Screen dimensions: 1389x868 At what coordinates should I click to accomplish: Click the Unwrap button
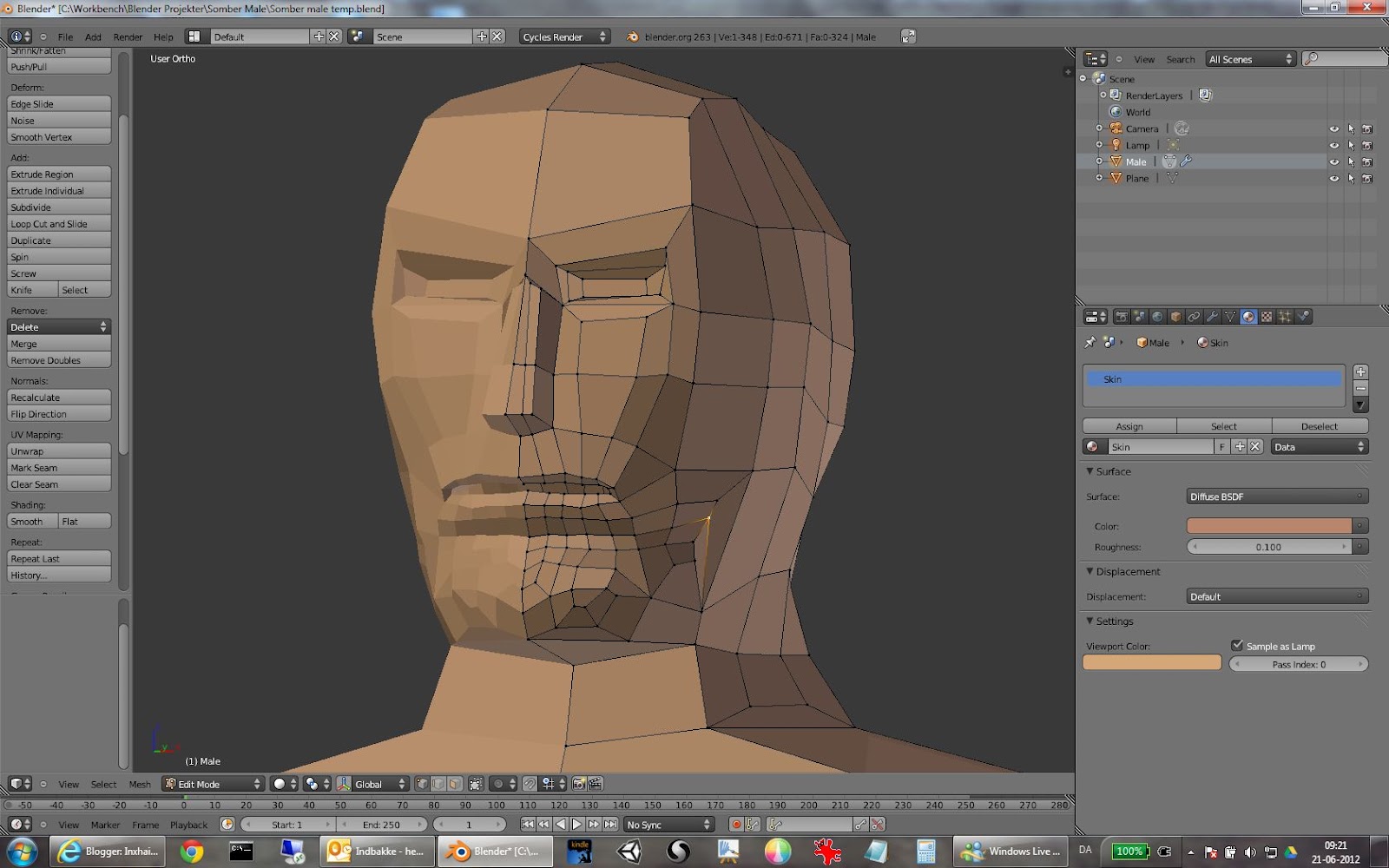tap(59, 451)
